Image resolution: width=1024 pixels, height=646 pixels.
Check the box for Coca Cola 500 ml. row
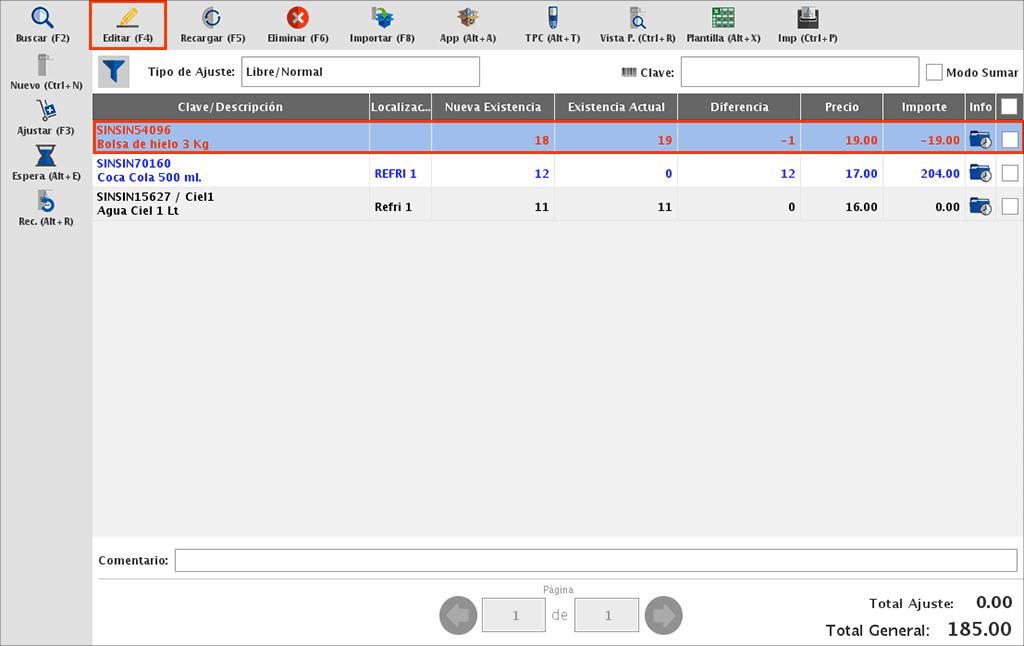(1010, 173)
